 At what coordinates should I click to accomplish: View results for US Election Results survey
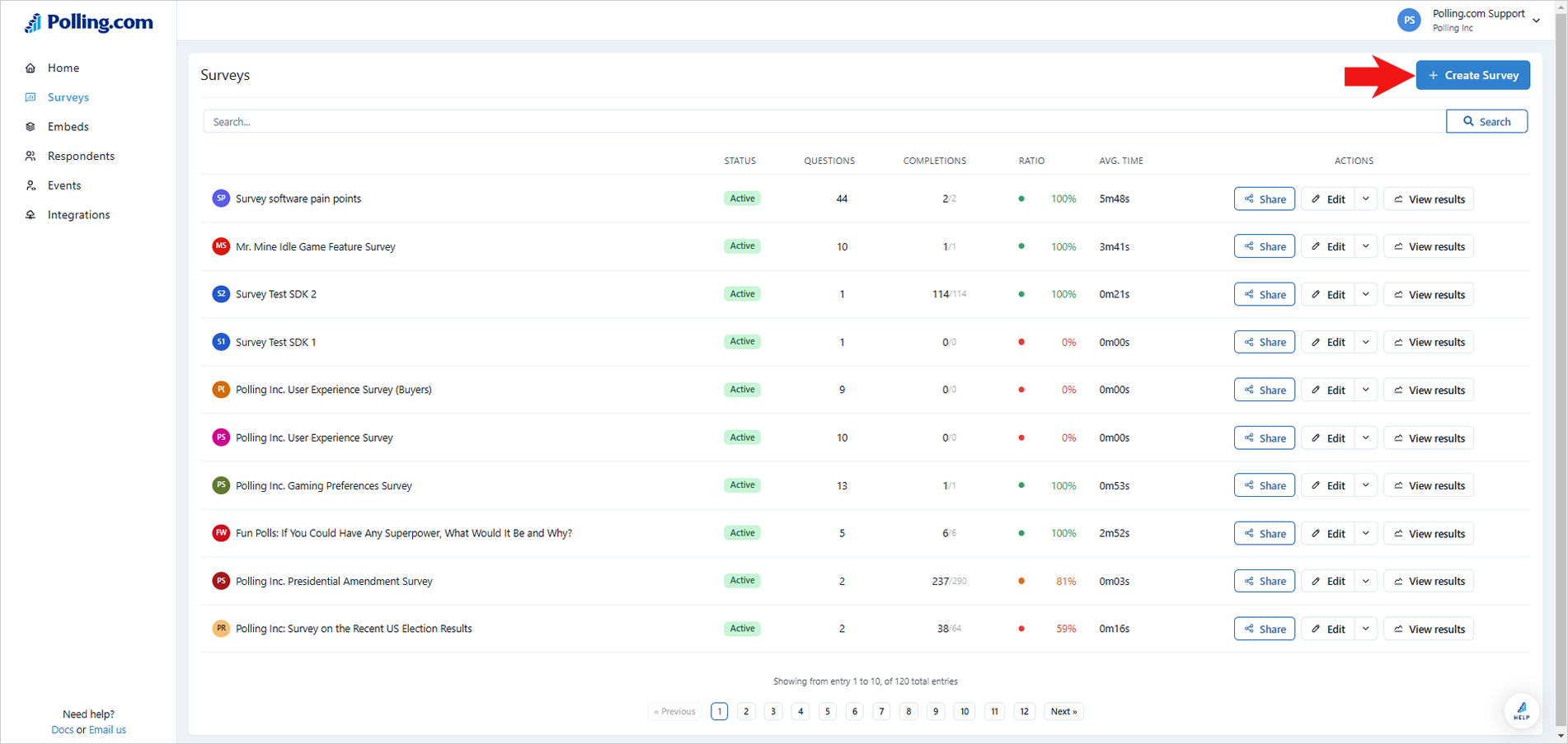[x=1429, y=629]
